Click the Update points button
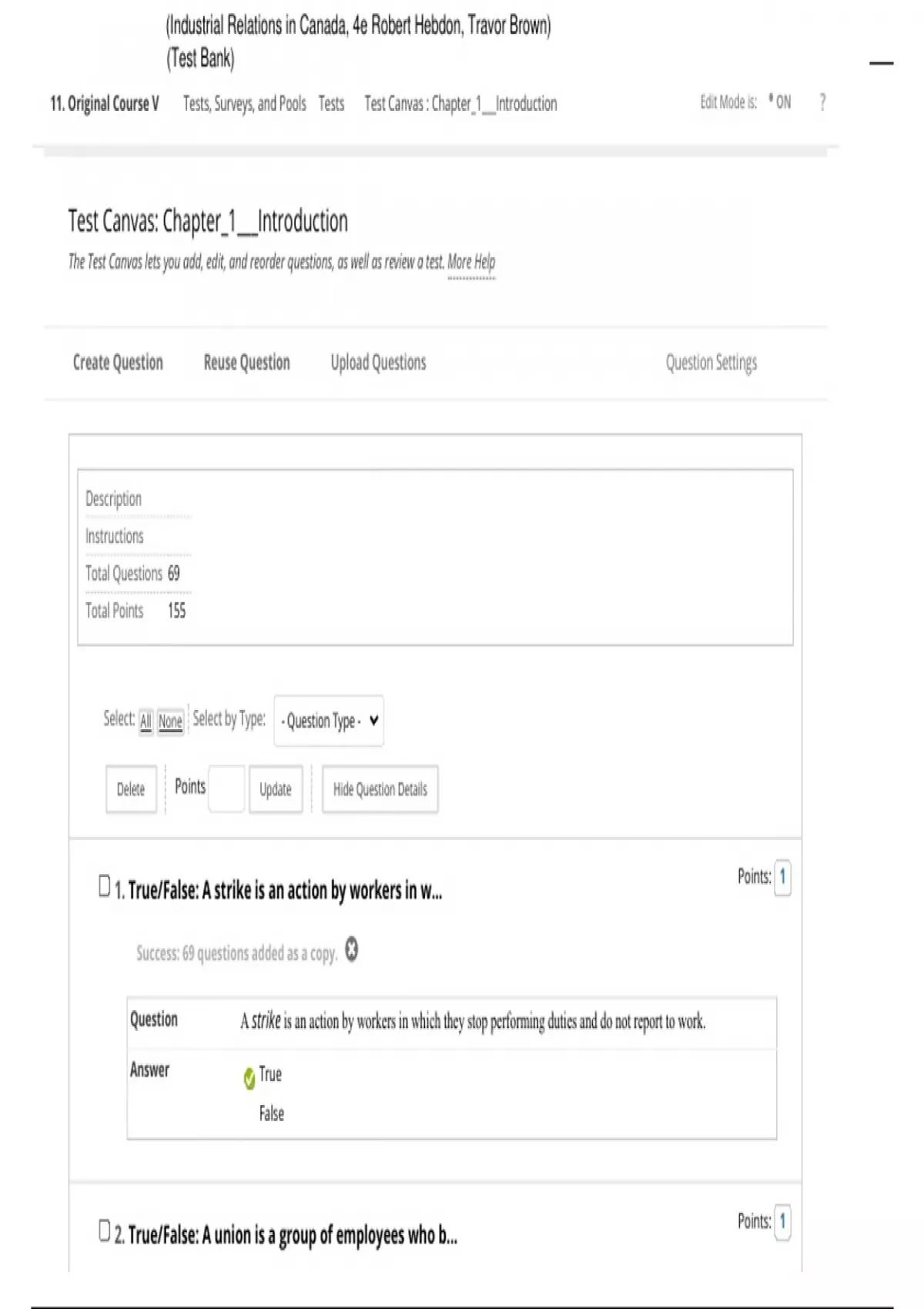The image size is (924, 1309). point(275,789)
